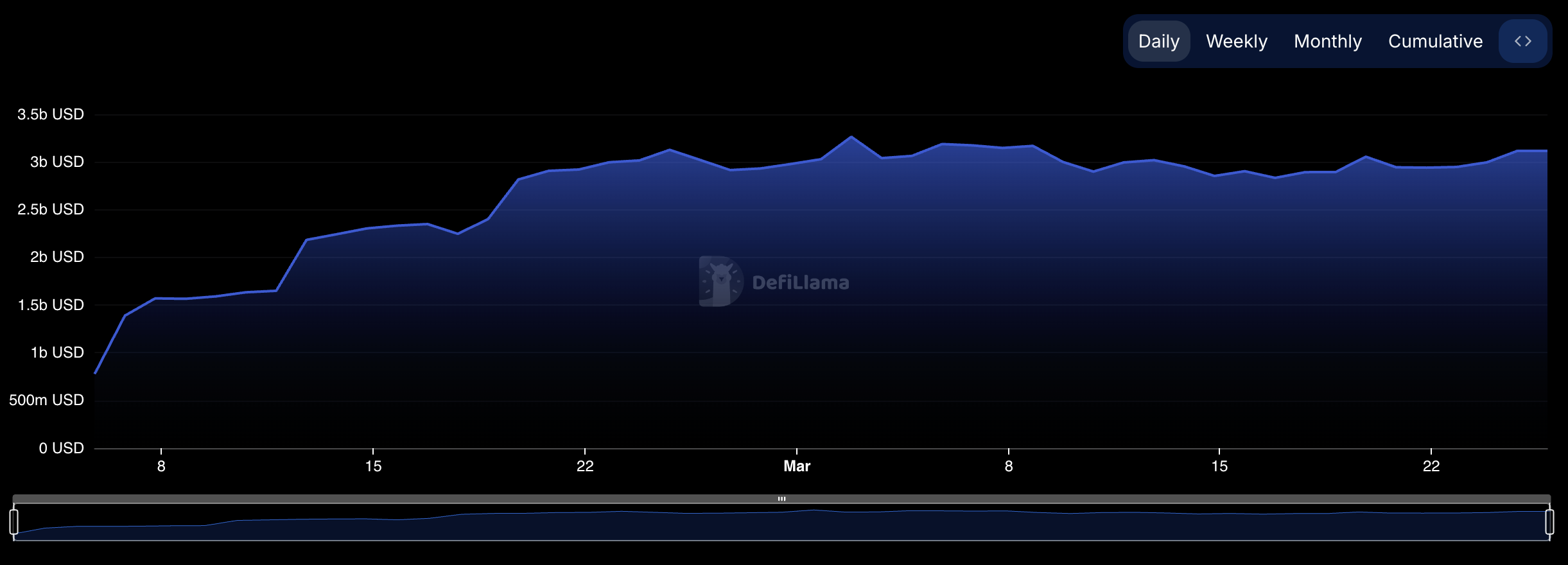Click the chart line's starting point
This screenshot has height=565, width=1568.
[95, 373]
